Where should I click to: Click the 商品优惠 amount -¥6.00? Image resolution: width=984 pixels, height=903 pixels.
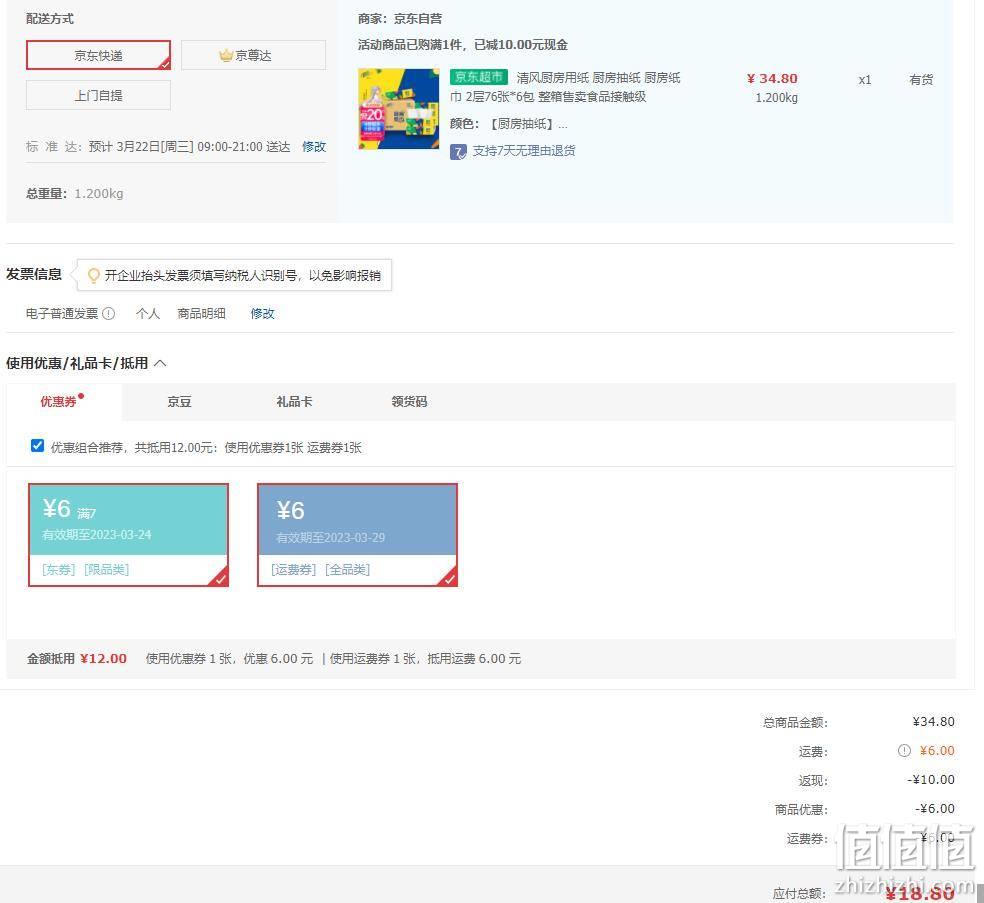935,809
